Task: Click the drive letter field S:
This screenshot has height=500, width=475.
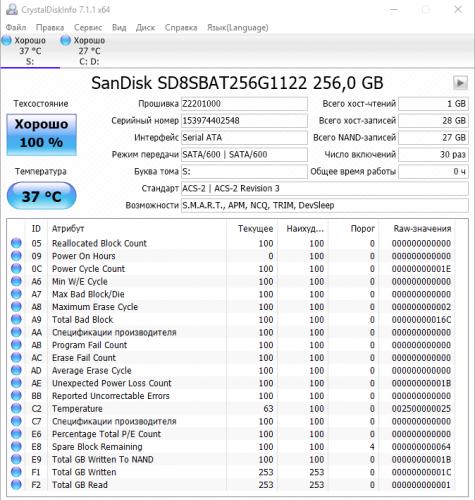Action: [244, 172]
